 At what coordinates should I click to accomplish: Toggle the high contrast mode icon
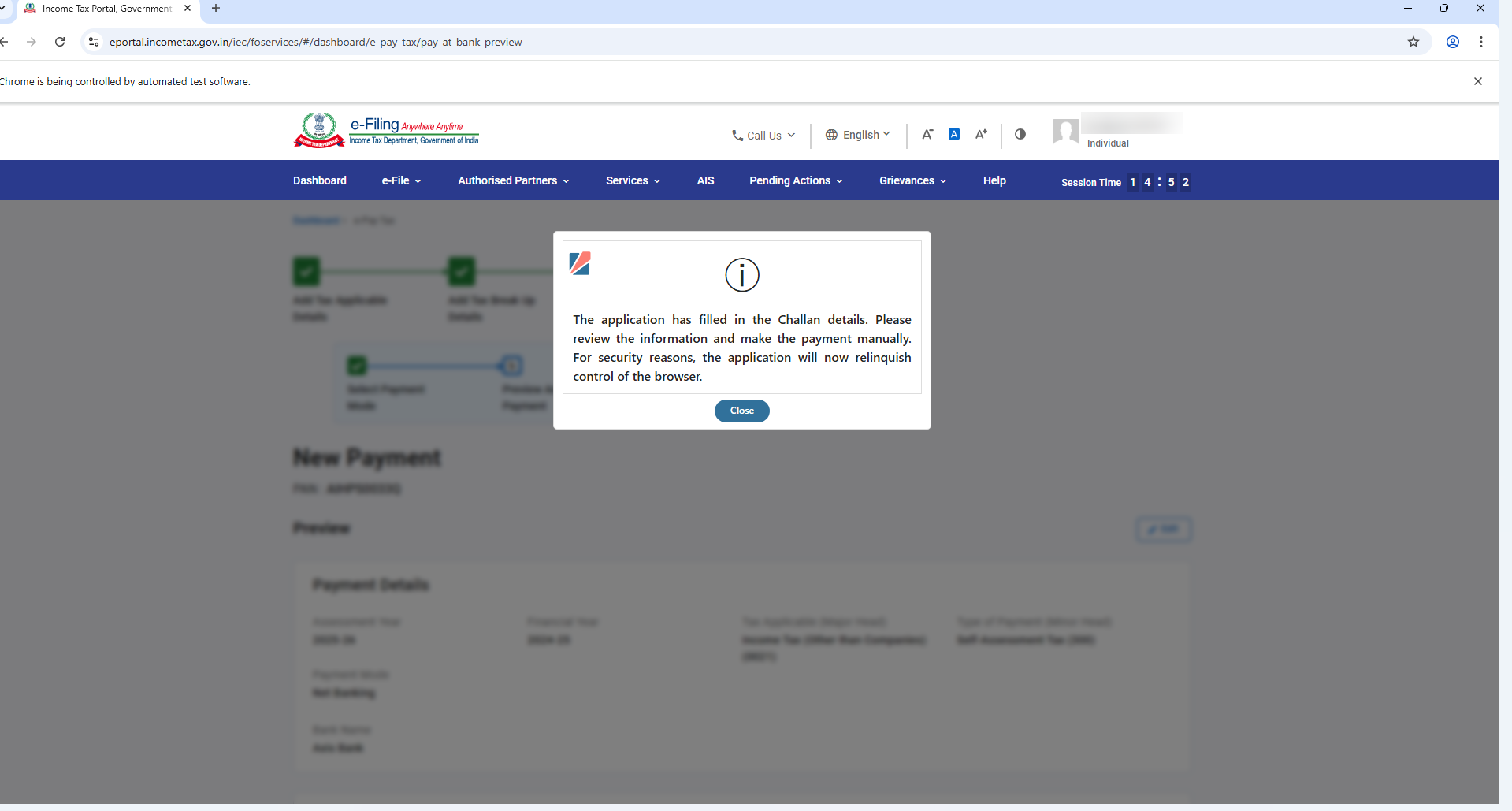pos(1020,134)
